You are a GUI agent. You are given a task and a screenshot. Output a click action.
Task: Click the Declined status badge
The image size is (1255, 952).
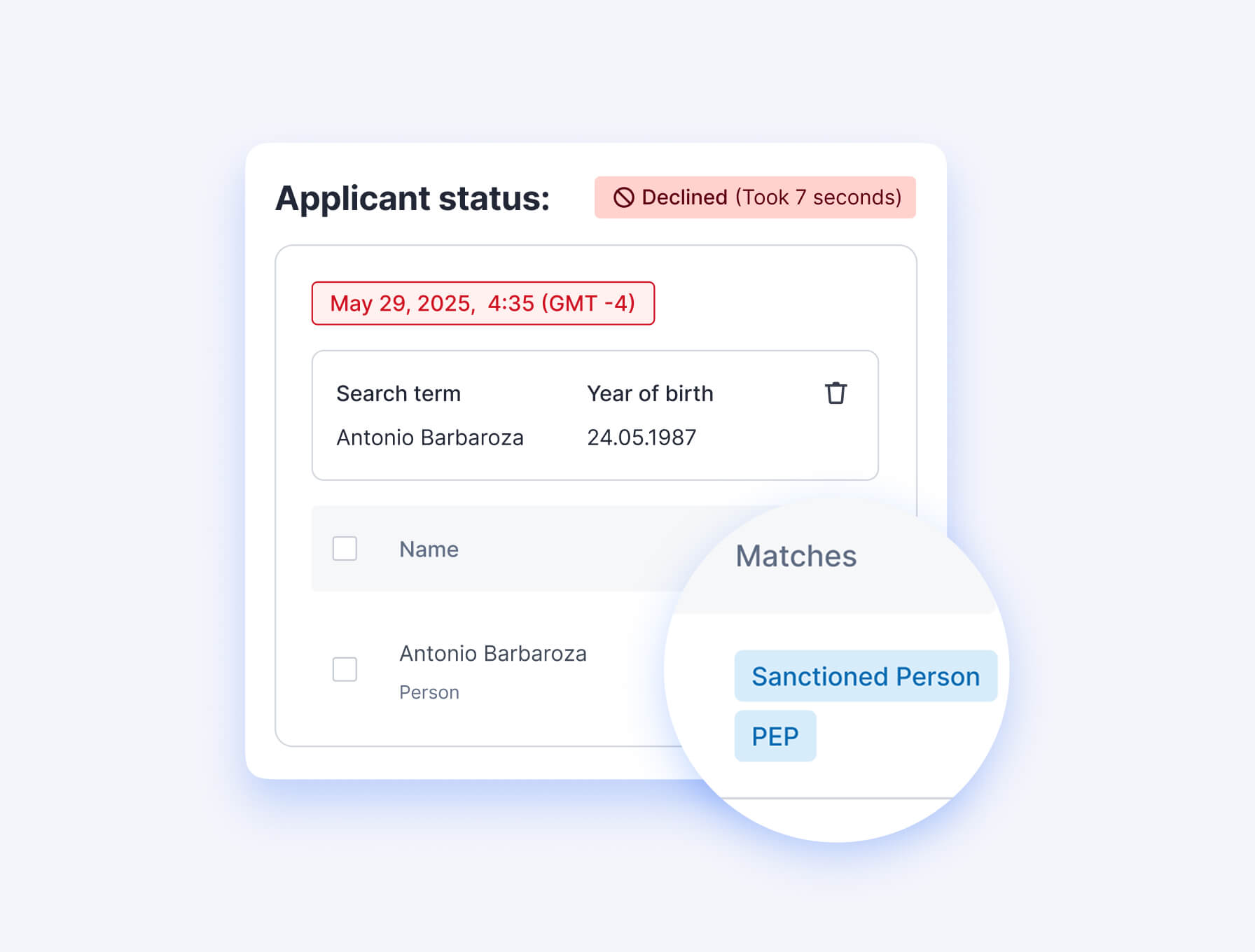(x=755, y=197)
